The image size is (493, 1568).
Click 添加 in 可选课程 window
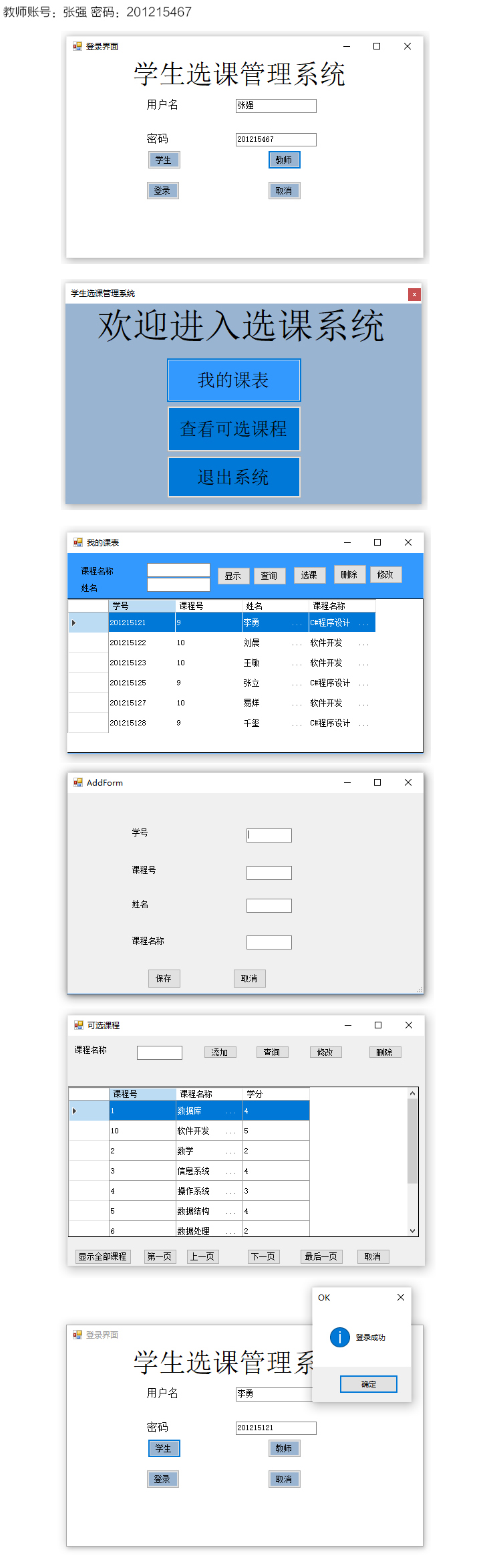[220, 1052]
